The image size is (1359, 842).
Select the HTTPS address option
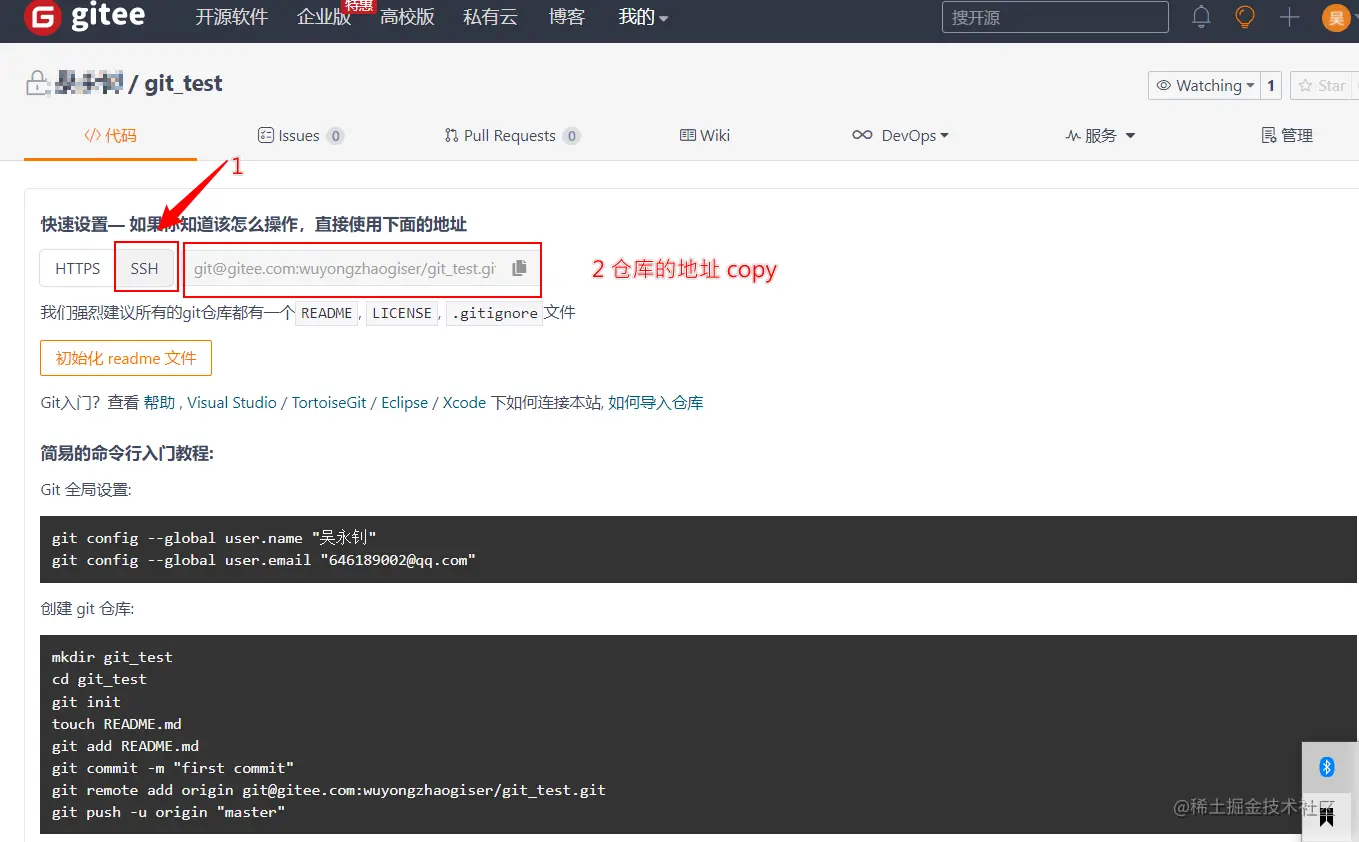pos(77,268)
